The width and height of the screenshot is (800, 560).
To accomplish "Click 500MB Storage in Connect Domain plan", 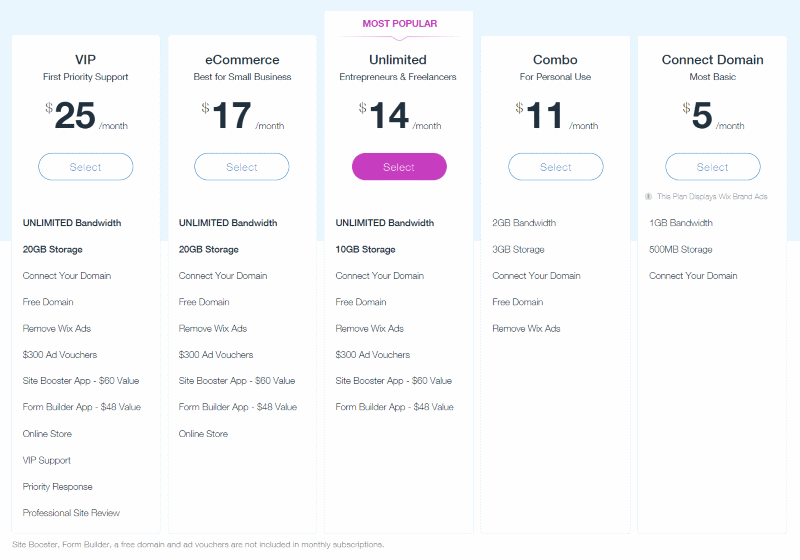I will (x=681, y=249).
